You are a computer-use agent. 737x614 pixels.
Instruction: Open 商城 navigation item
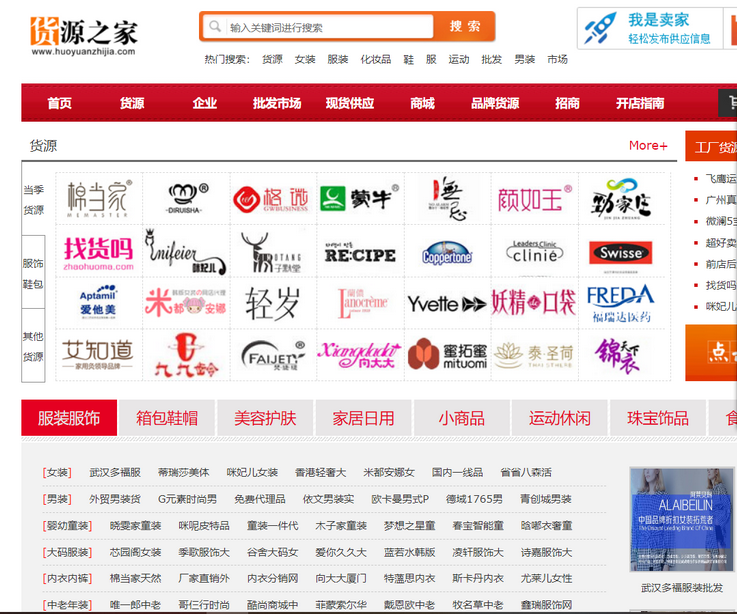(422, 103)
